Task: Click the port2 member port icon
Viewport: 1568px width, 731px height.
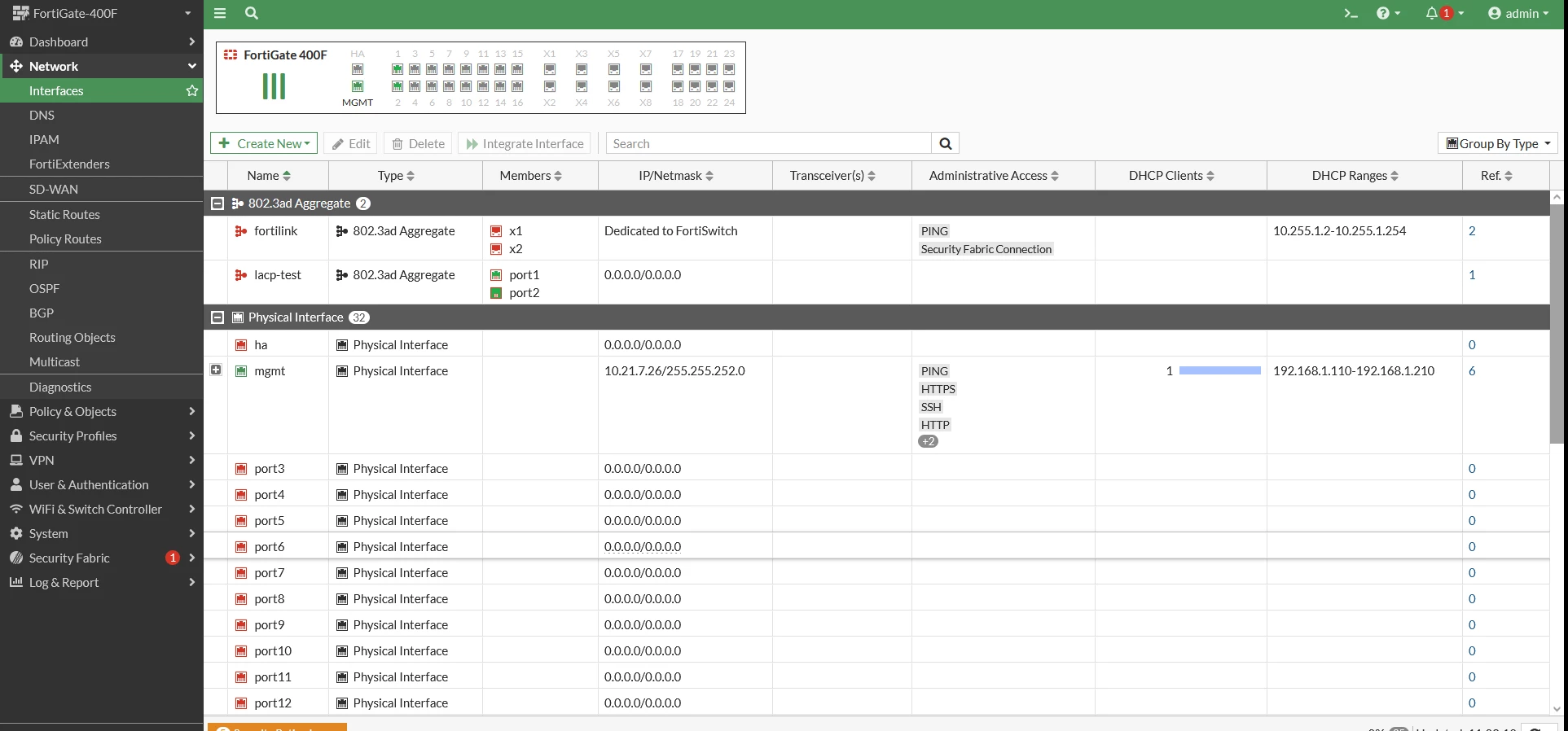Action: (496, 293)
